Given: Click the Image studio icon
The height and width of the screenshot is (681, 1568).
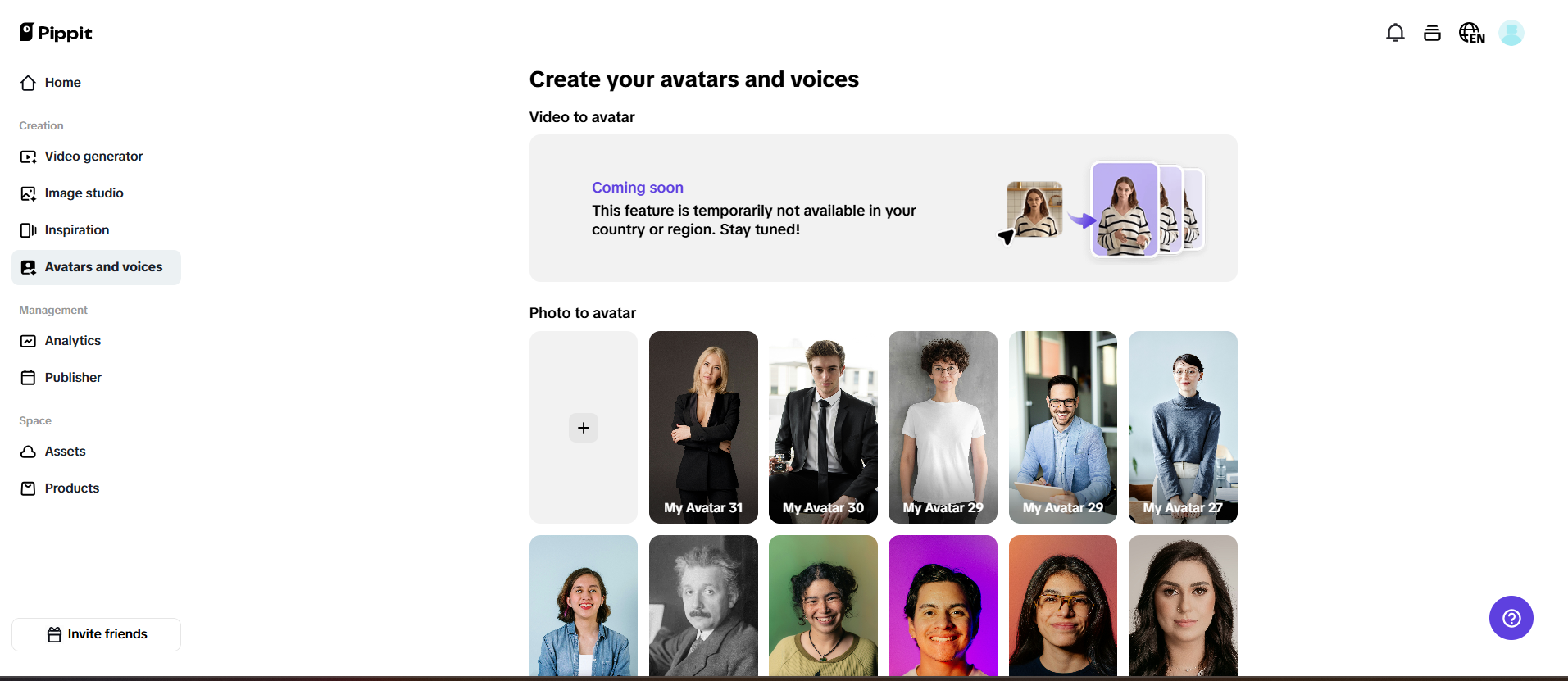Looking at the screenshot, I should tap(28, 193).
